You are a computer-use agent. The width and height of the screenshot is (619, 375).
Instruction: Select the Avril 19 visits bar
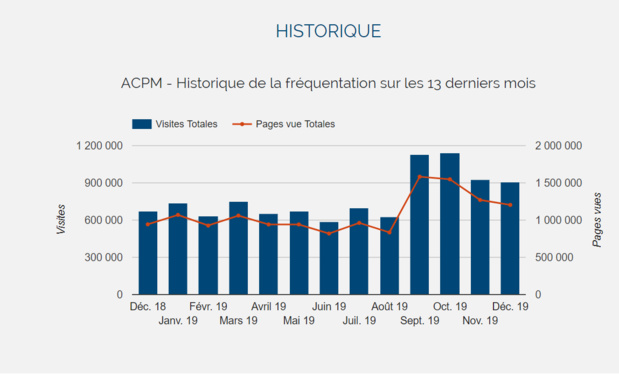point(268,254)
